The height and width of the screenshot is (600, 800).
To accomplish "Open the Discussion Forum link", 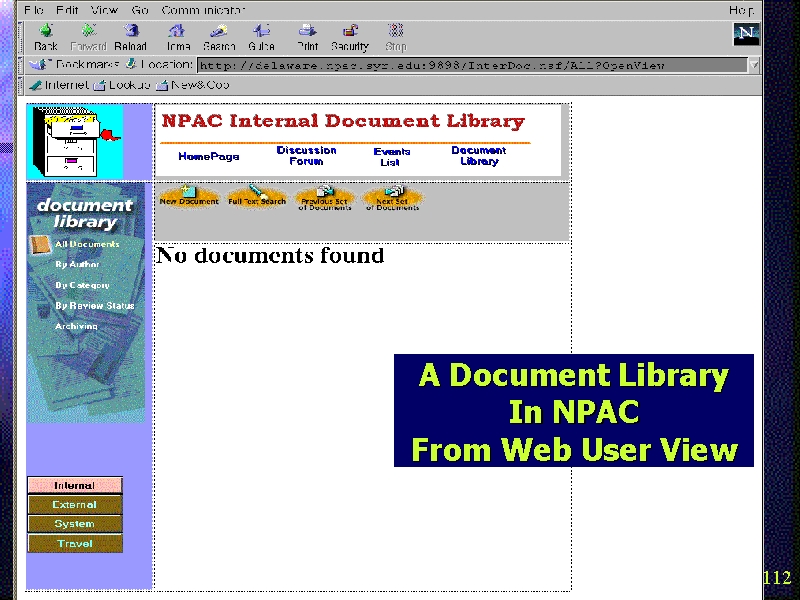I will [x=306, y=156].
